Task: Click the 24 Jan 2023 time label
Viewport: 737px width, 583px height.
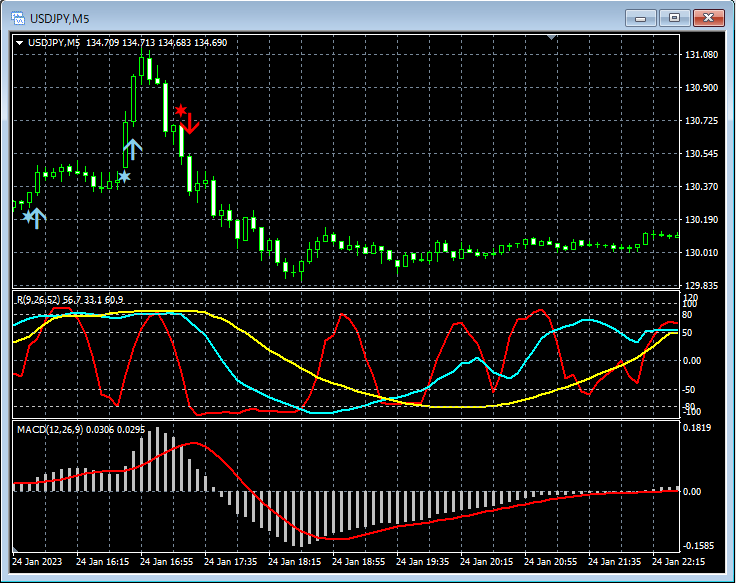Action: [37, 562]
